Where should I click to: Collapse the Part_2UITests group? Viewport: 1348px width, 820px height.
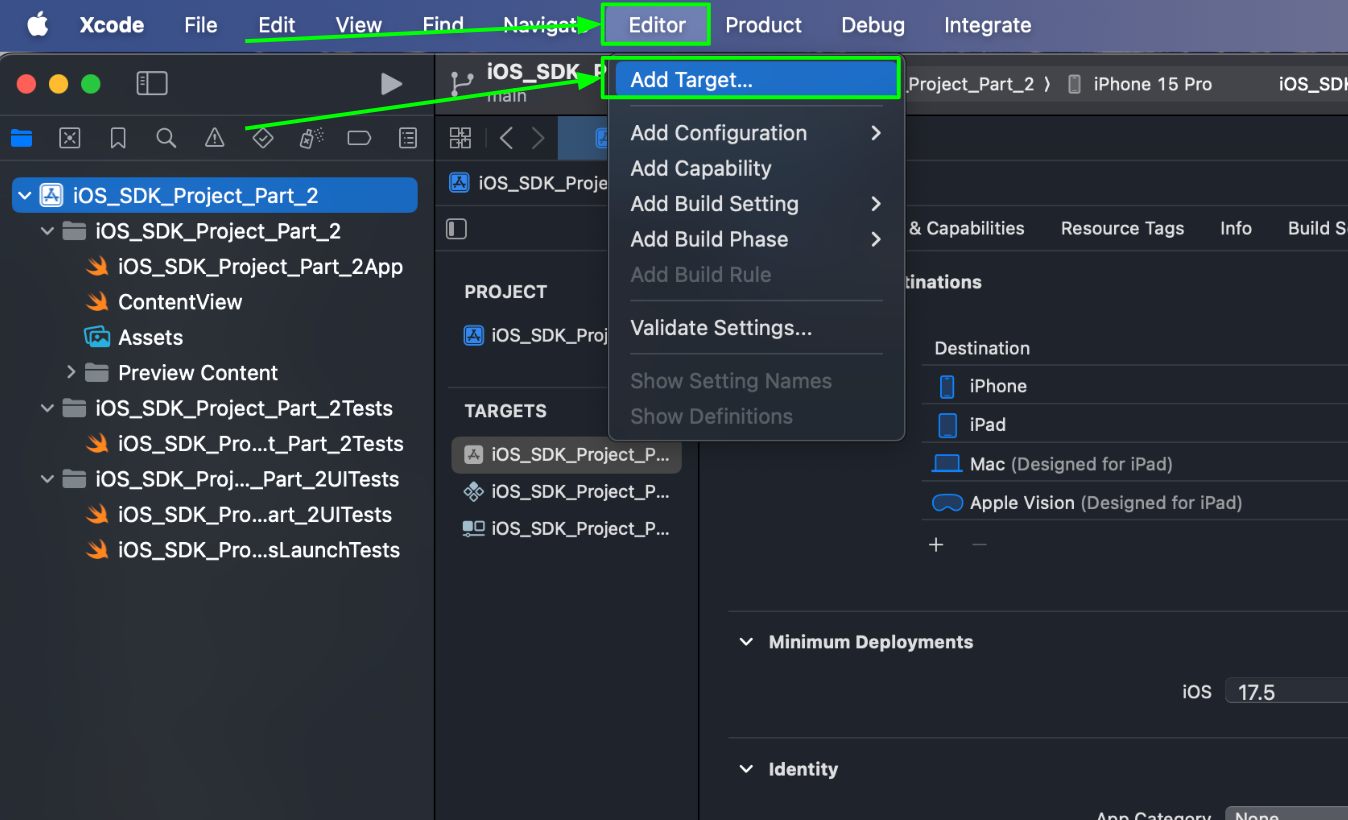pos(47,479)
